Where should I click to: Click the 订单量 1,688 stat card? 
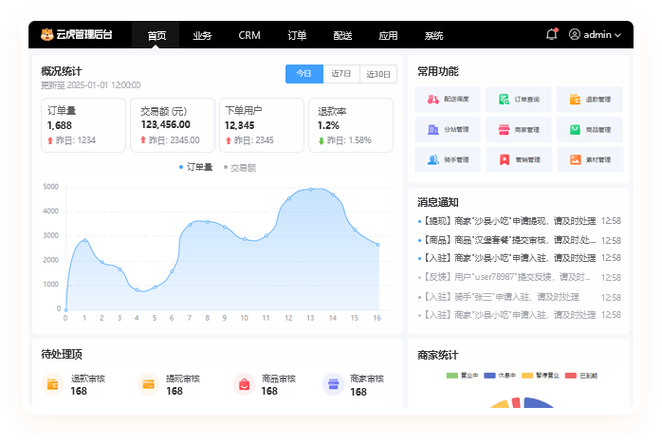coord(83,125)
